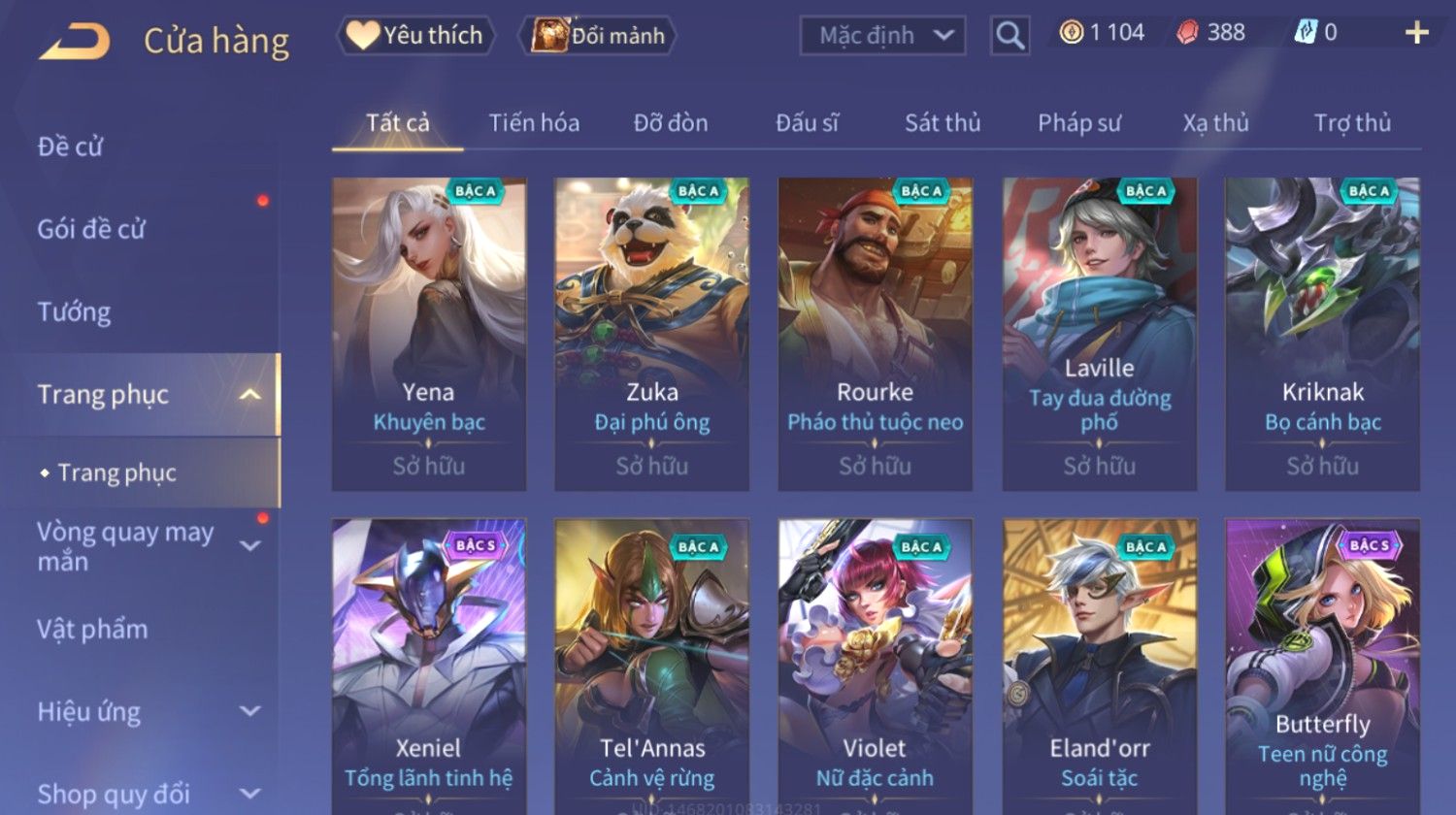
Task: Open the Trang phục sub-item
Action: [x=116, y=473]
